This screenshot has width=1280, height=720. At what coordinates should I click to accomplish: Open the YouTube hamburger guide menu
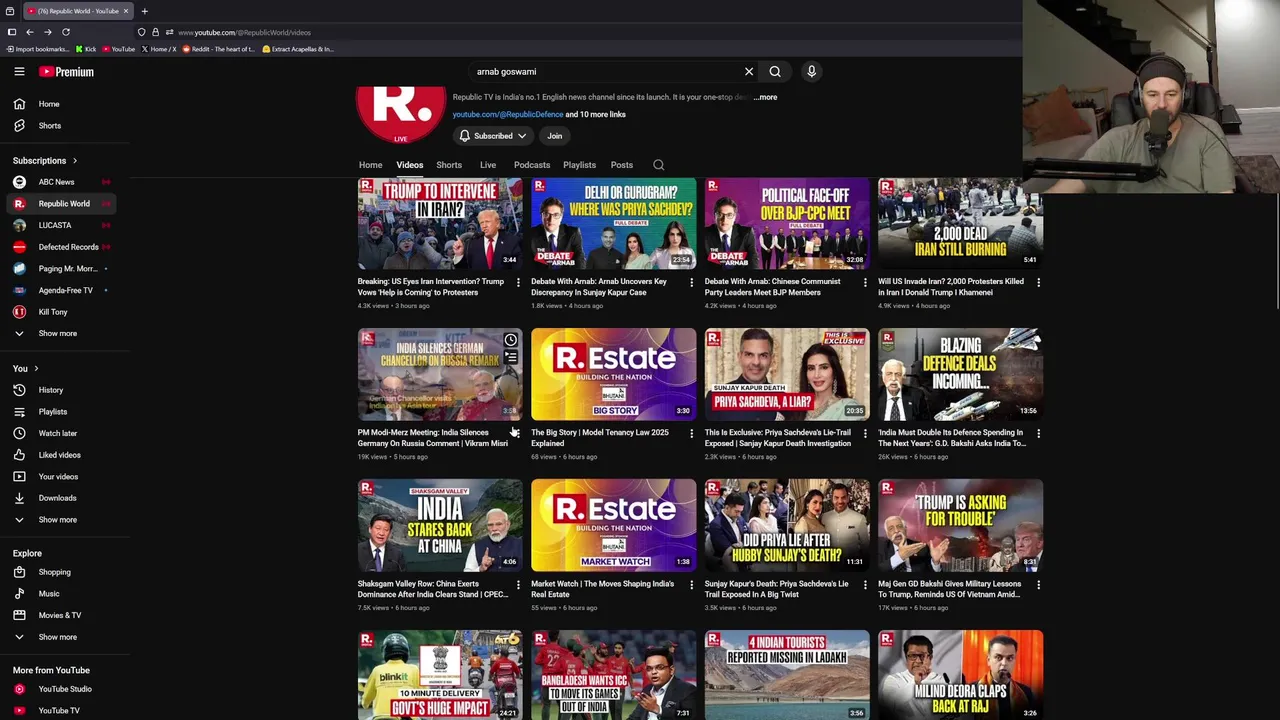19,72
